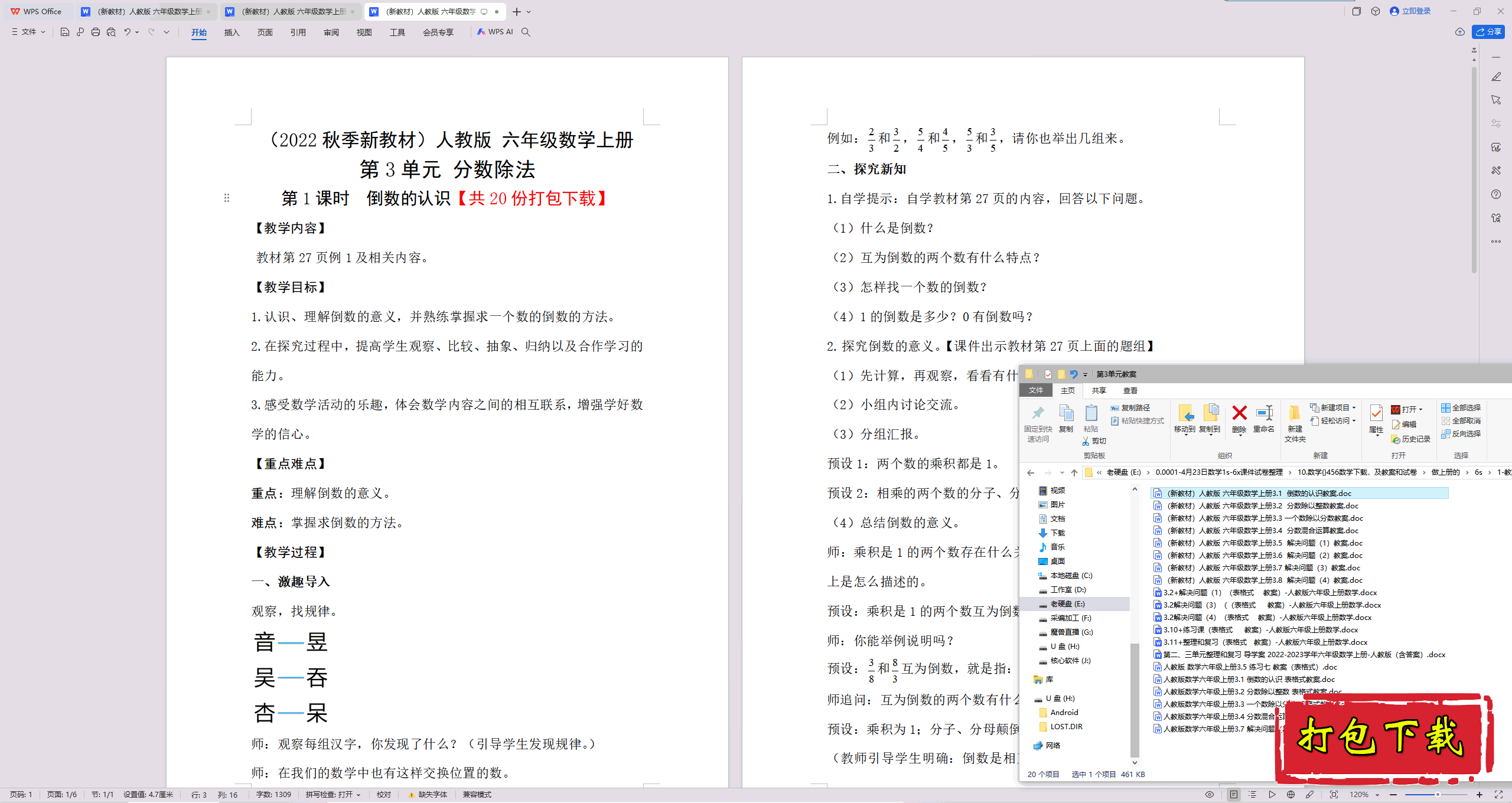Click the fullscreen icon in status bar corner
Screen dimensions: 1512x803
(x=1498, y=795)
